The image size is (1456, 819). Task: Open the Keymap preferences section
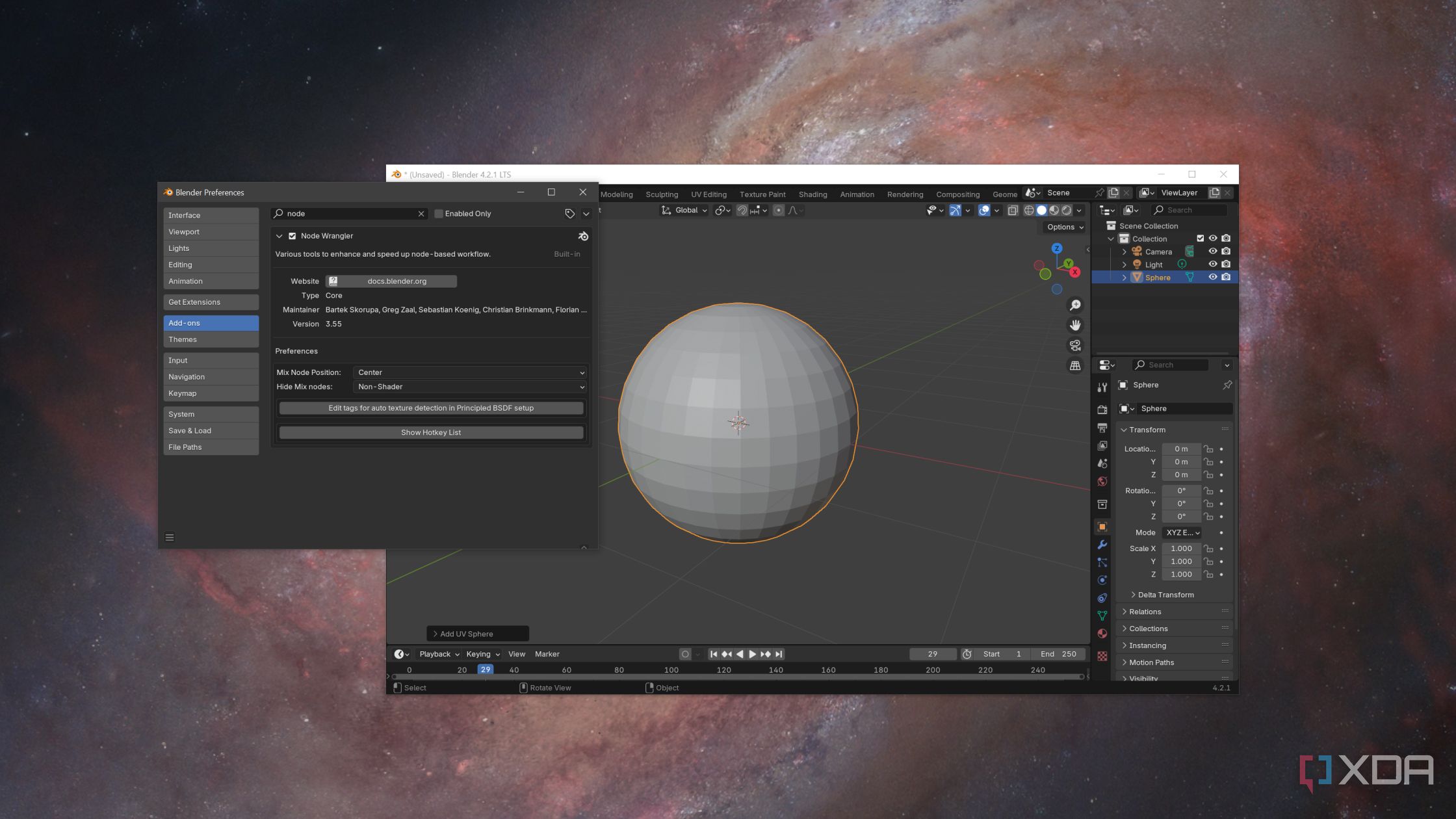[x=211, y=394]
